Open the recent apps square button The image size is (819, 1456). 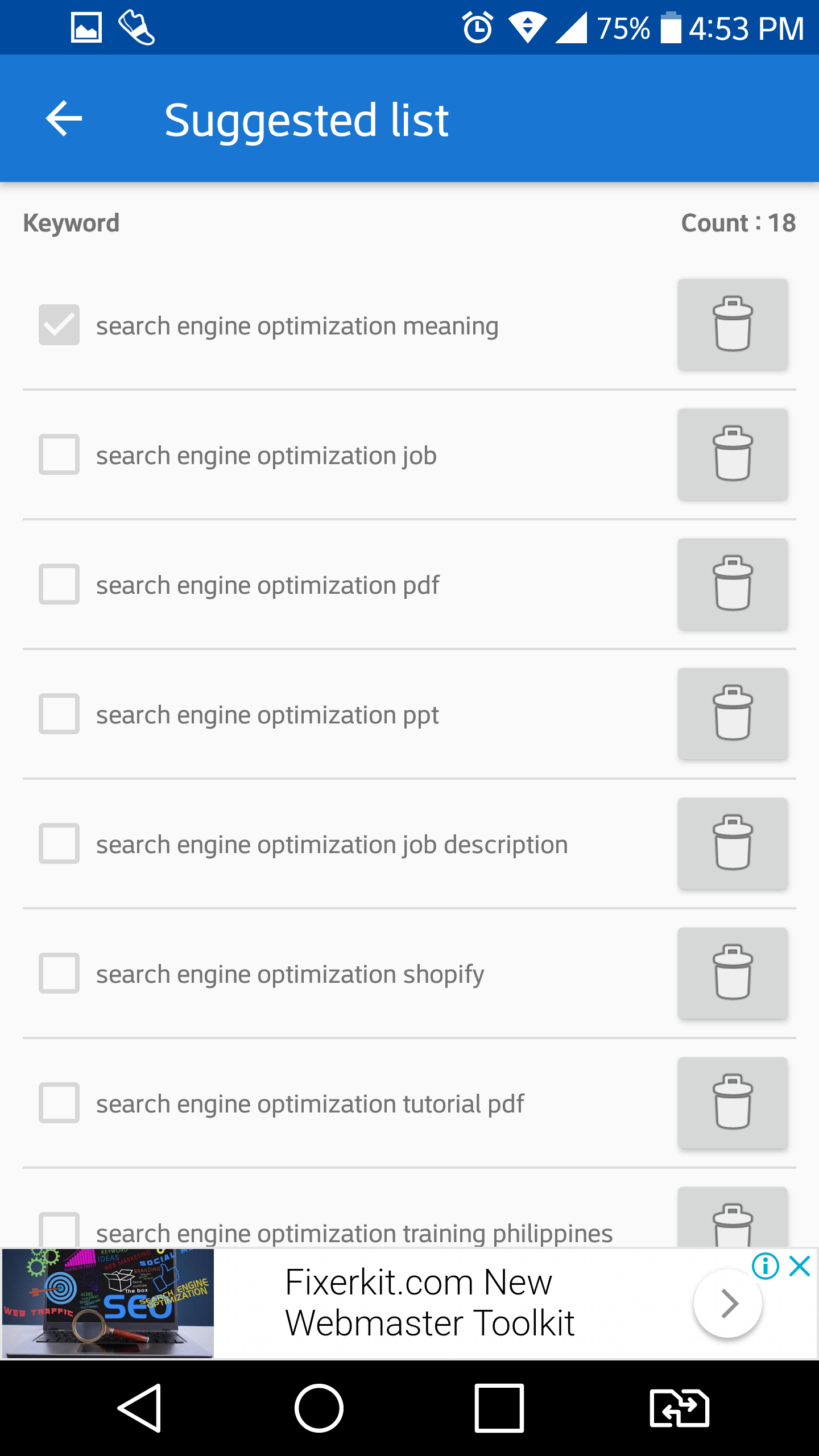pos(499,1408)
